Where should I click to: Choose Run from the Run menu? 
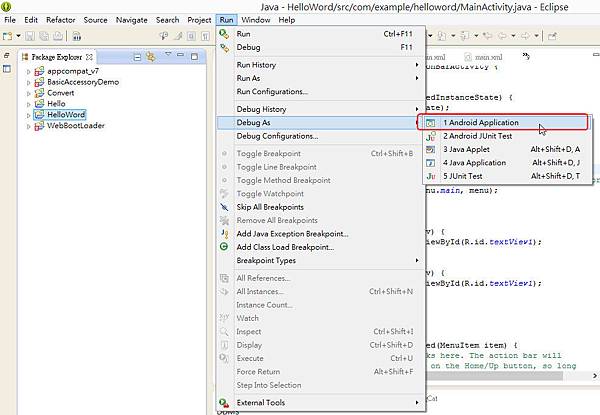[321, 34]
